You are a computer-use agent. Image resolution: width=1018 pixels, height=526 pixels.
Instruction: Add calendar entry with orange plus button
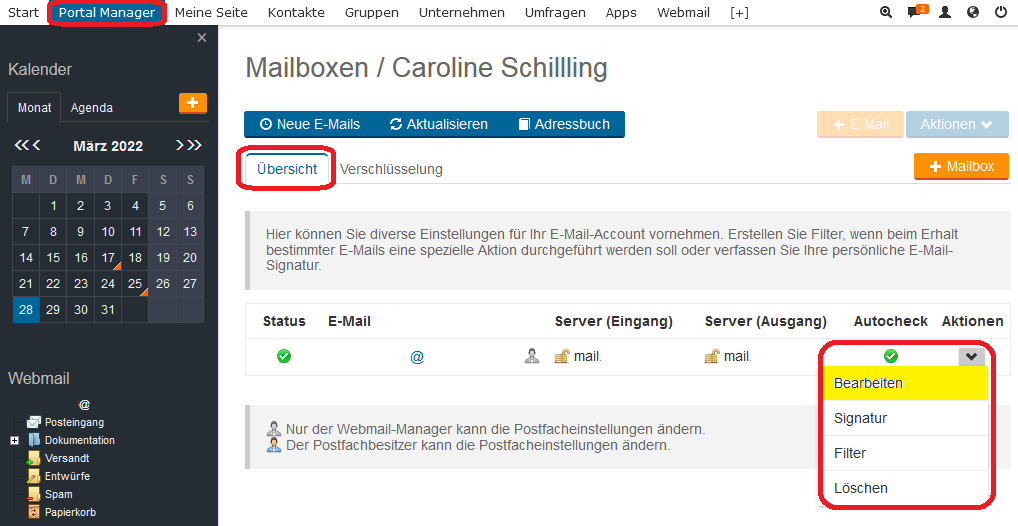193,103
